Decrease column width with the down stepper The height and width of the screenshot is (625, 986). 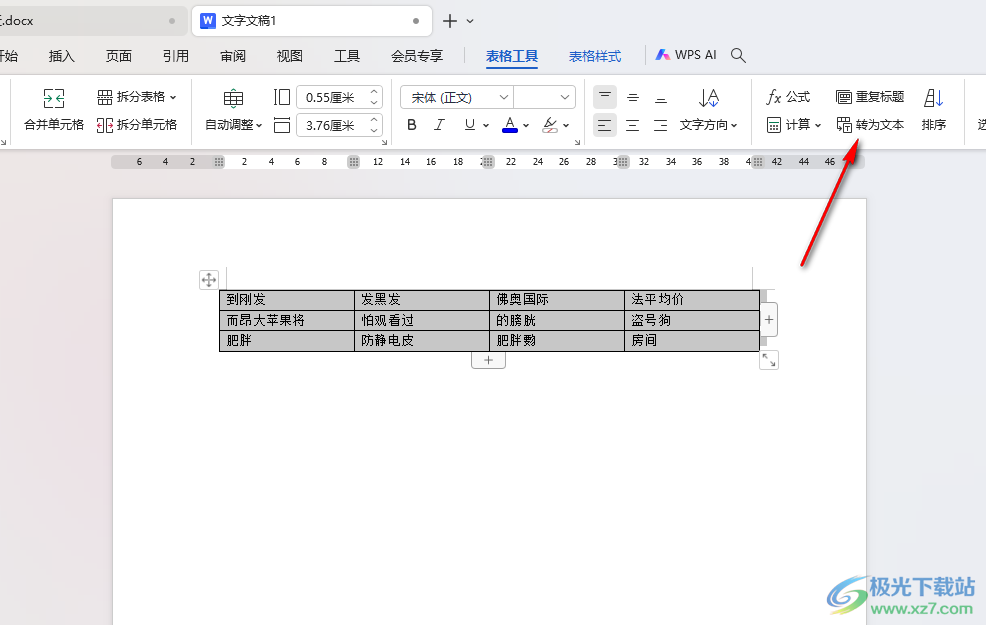click(x=374, y=131)
